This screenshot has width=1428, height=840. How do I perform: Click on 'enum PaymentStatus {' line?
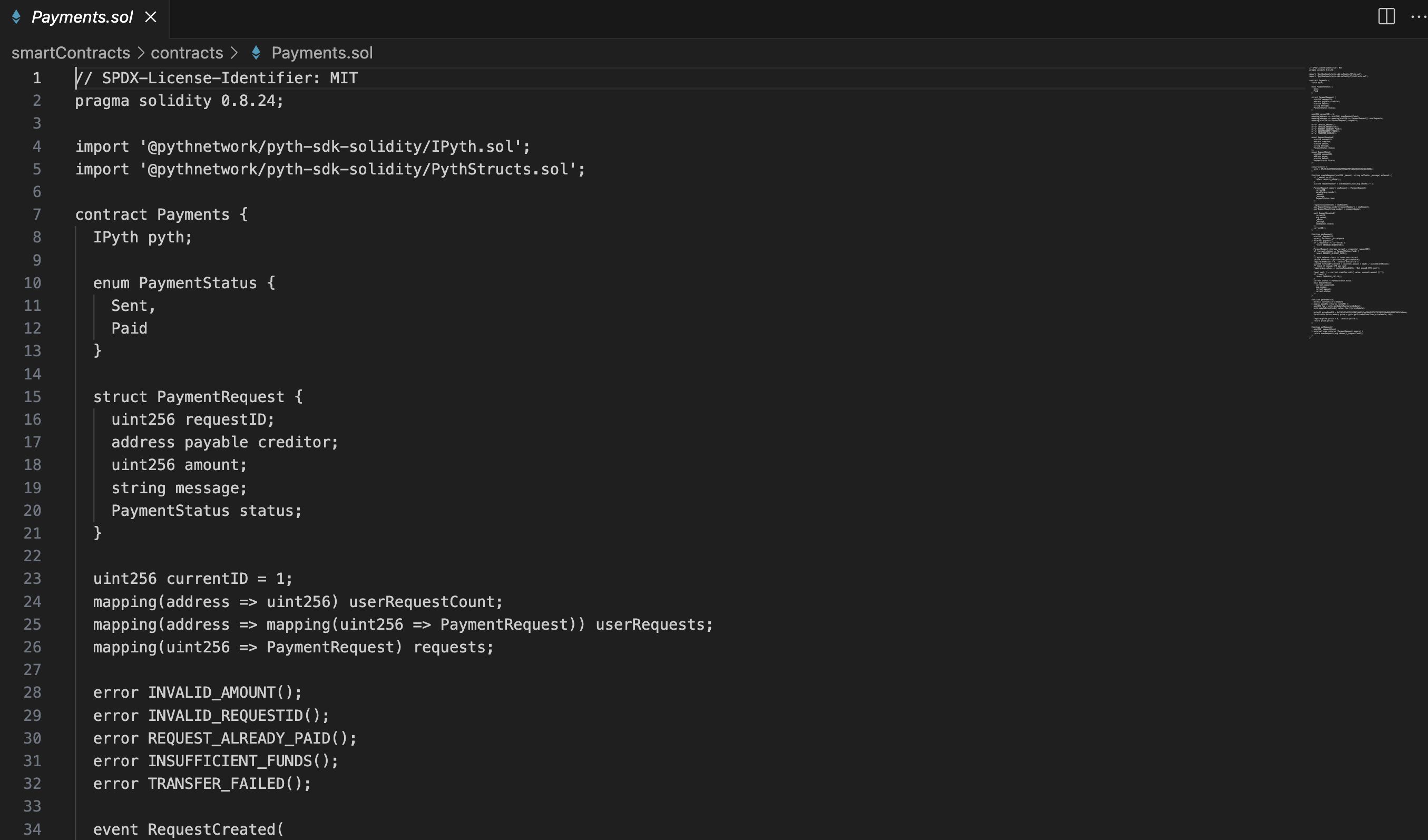pyautogui.click(x=184, y=283)
